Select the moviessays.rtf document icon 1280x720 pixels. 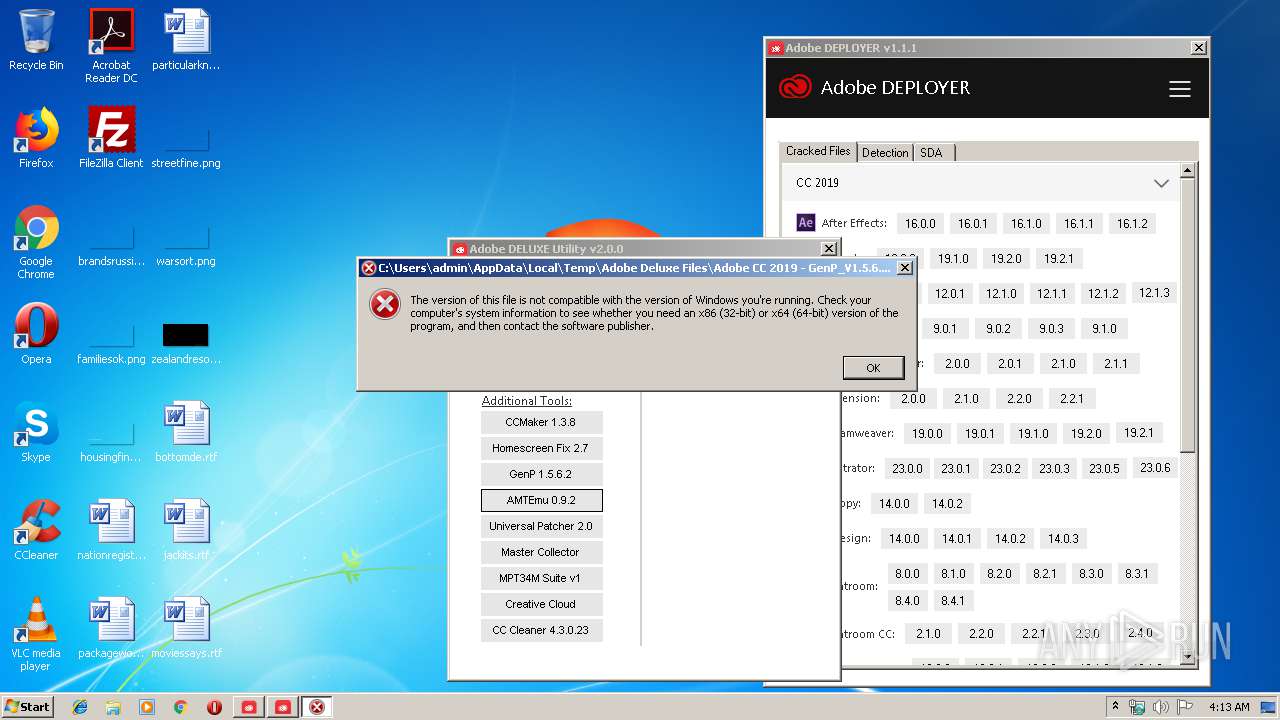click(x=186, y=628)
